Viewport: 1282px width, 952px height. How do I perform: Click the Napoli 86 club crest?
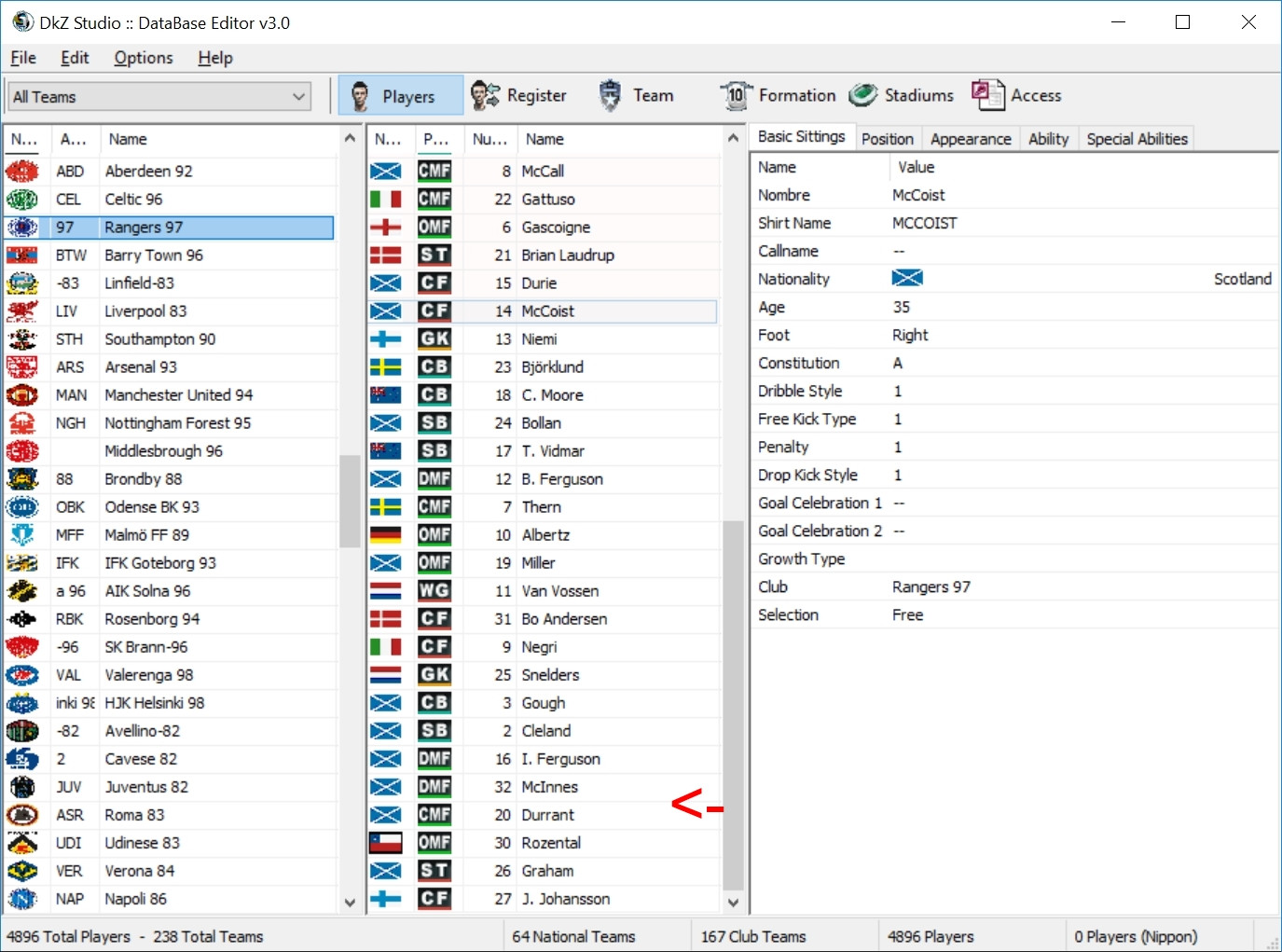(x=22, y=898)
